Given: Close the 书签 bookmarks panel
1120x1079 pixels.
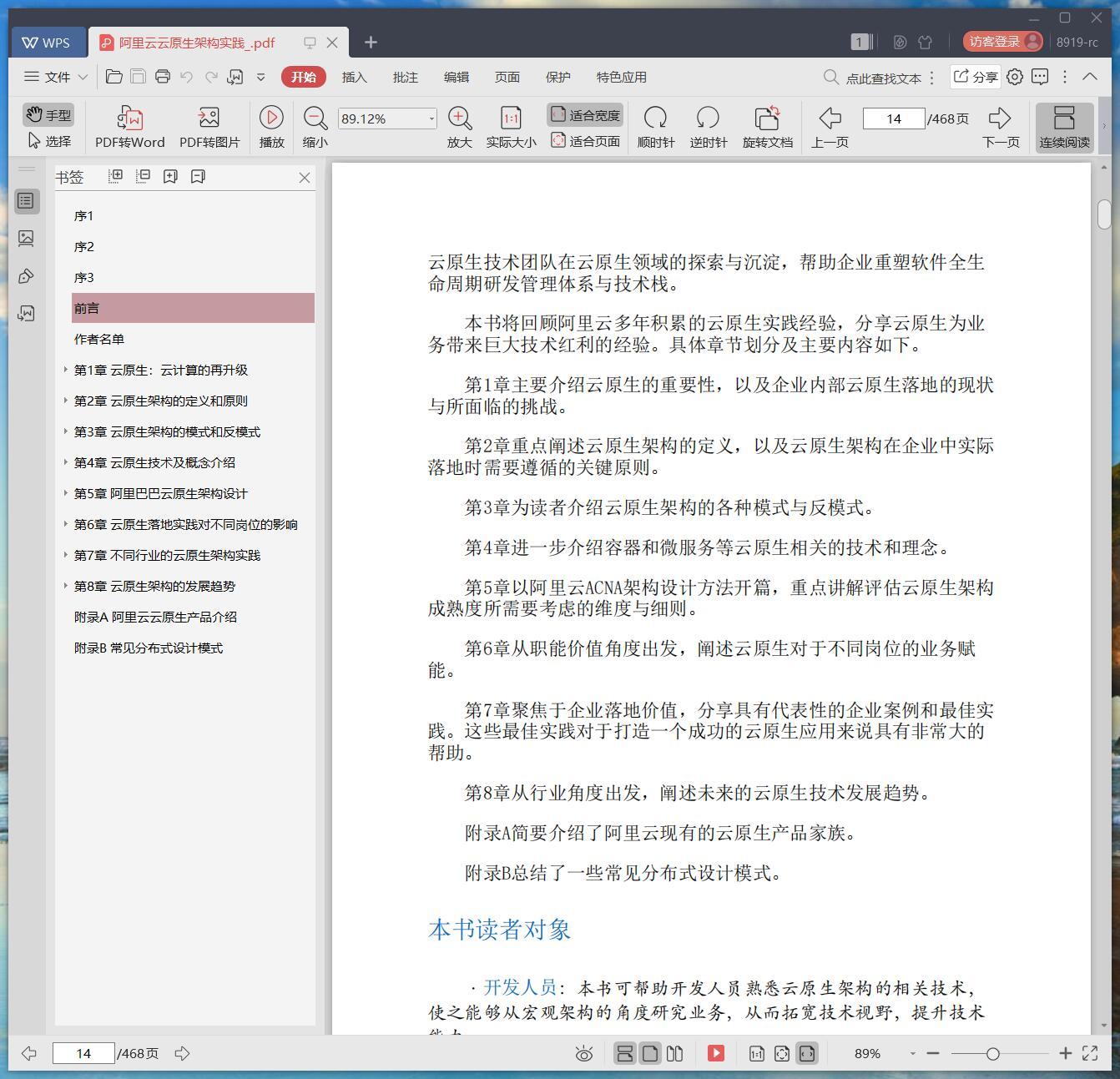Looking at the screenshot, I should (x=305, y=178).
